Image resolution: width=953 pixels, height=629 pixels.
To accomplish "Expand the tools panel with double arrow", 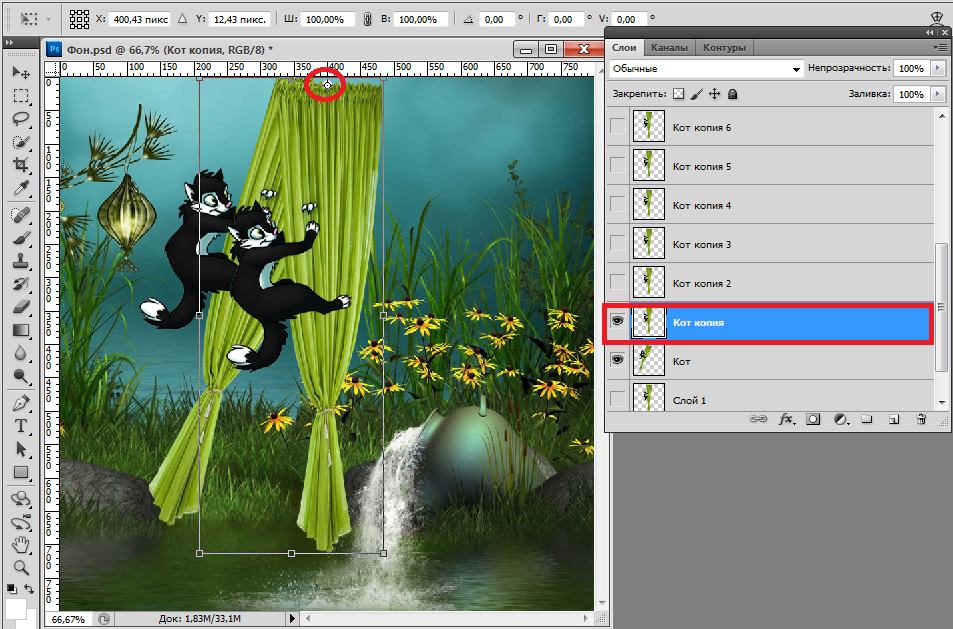I will [x=9, y=43].
